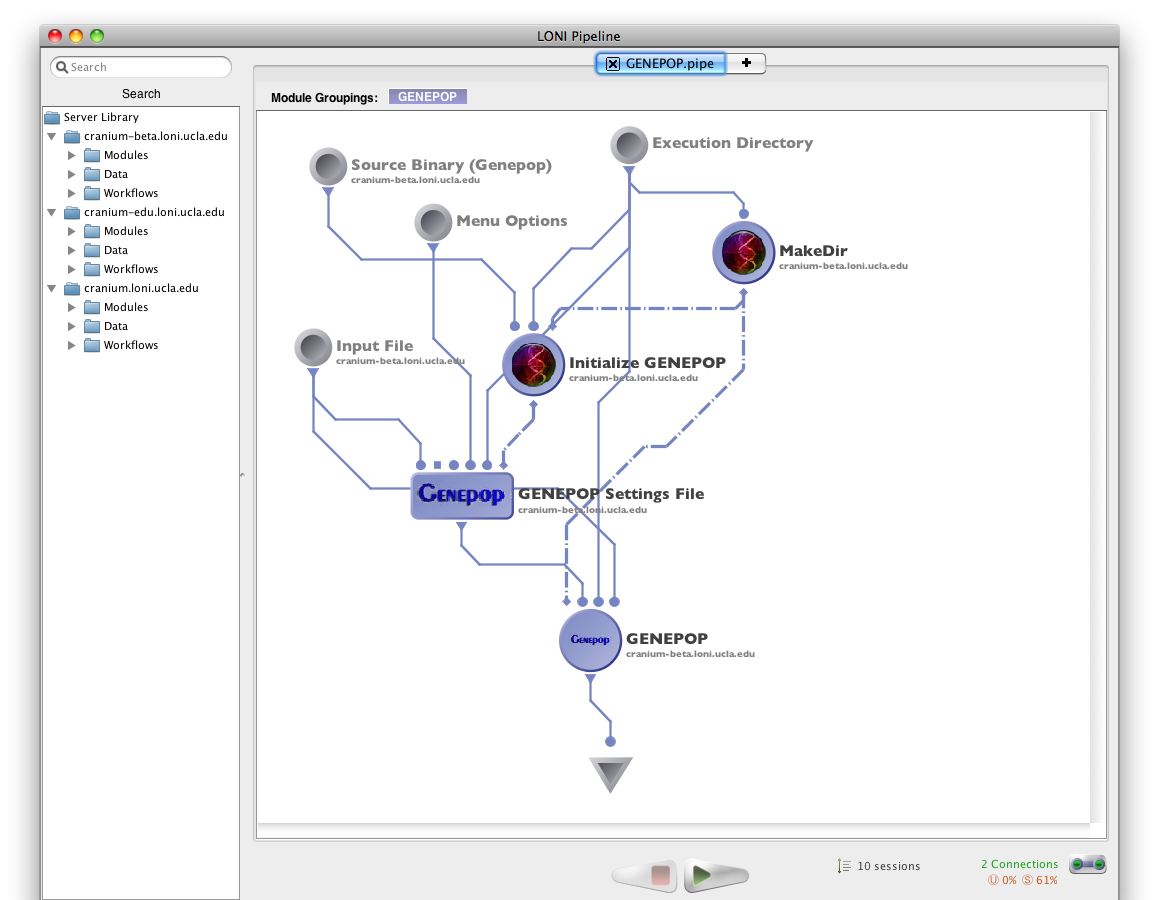Expand Modules under cranium-edu.loni.ucla.edu

point(71,231)
